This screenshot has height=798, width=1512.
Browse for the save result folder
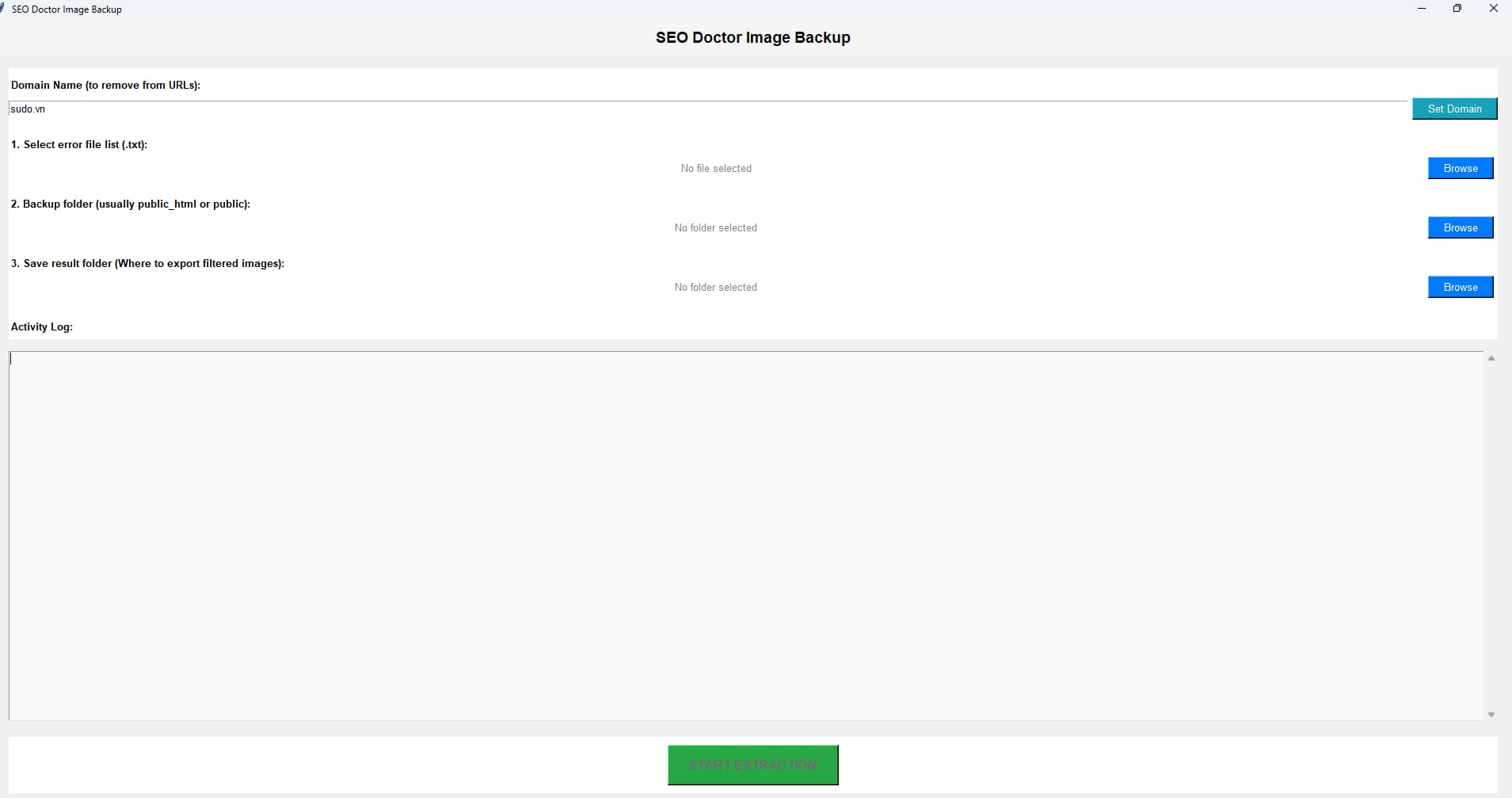click(x=1459, y=287)
